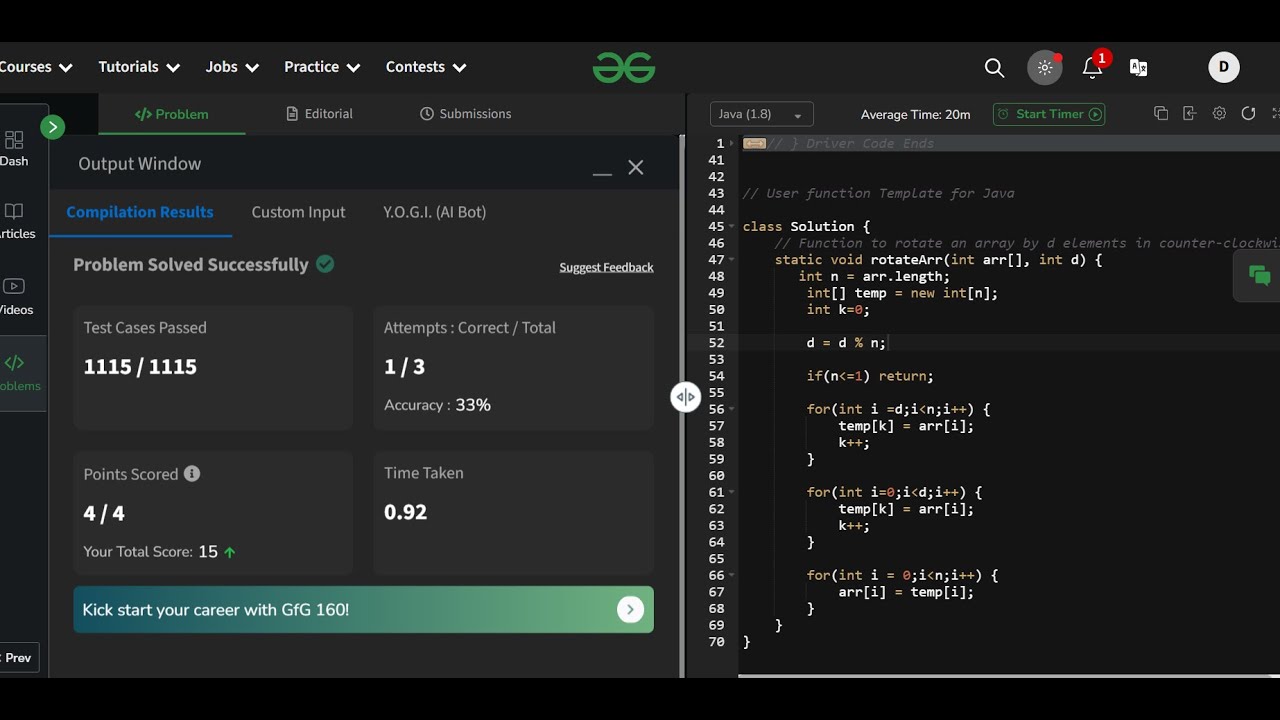1280x720 pixels.
Task: Click the left panel vertical scrollbar
Action: click(x=682, y=406)
